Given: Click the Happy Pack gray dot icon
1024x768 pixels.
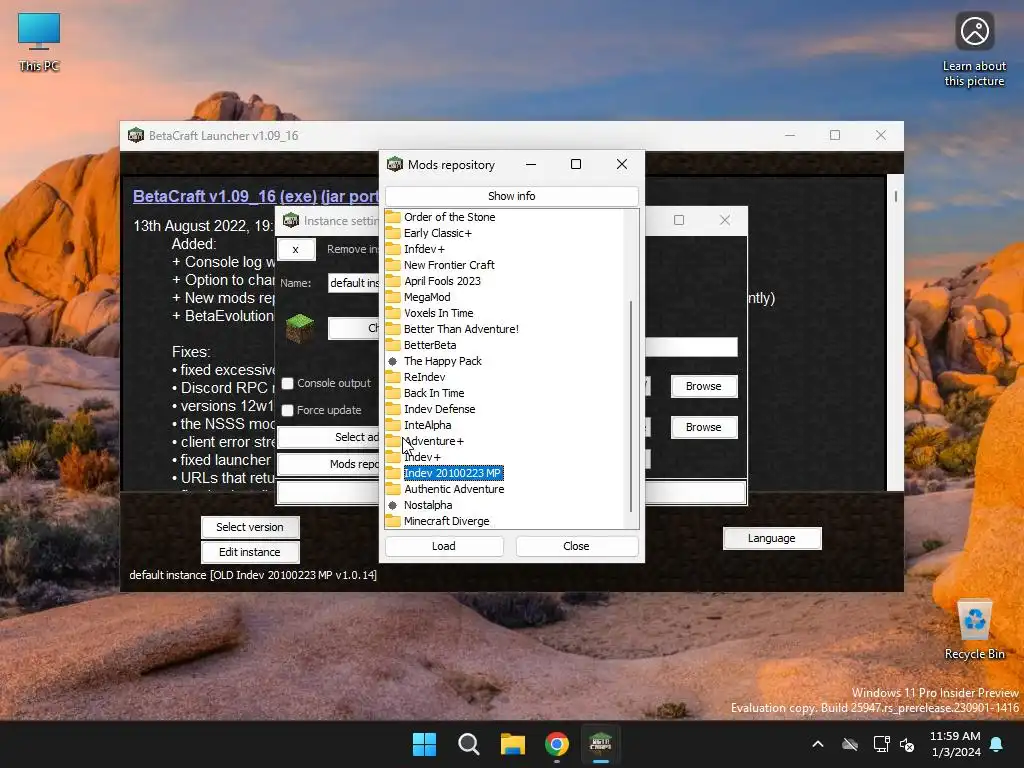Looking at the screenshot, I should 392,361.
